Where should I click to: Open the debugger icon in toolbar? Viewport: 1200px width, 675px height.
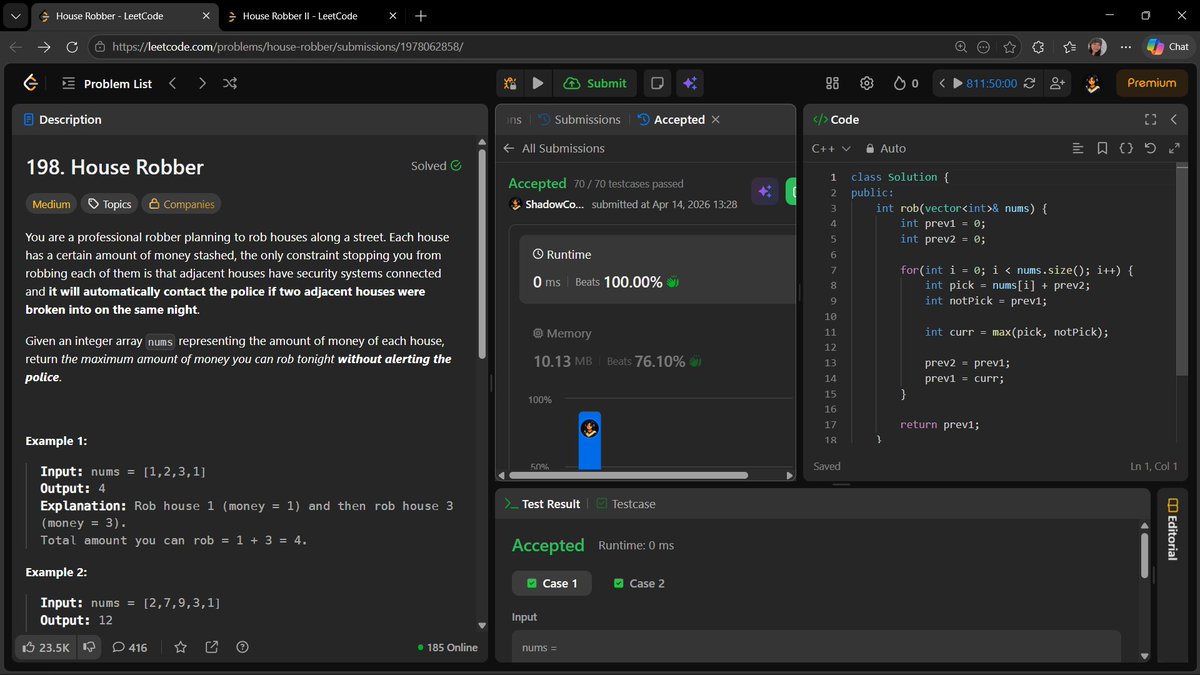click(510, 83)
